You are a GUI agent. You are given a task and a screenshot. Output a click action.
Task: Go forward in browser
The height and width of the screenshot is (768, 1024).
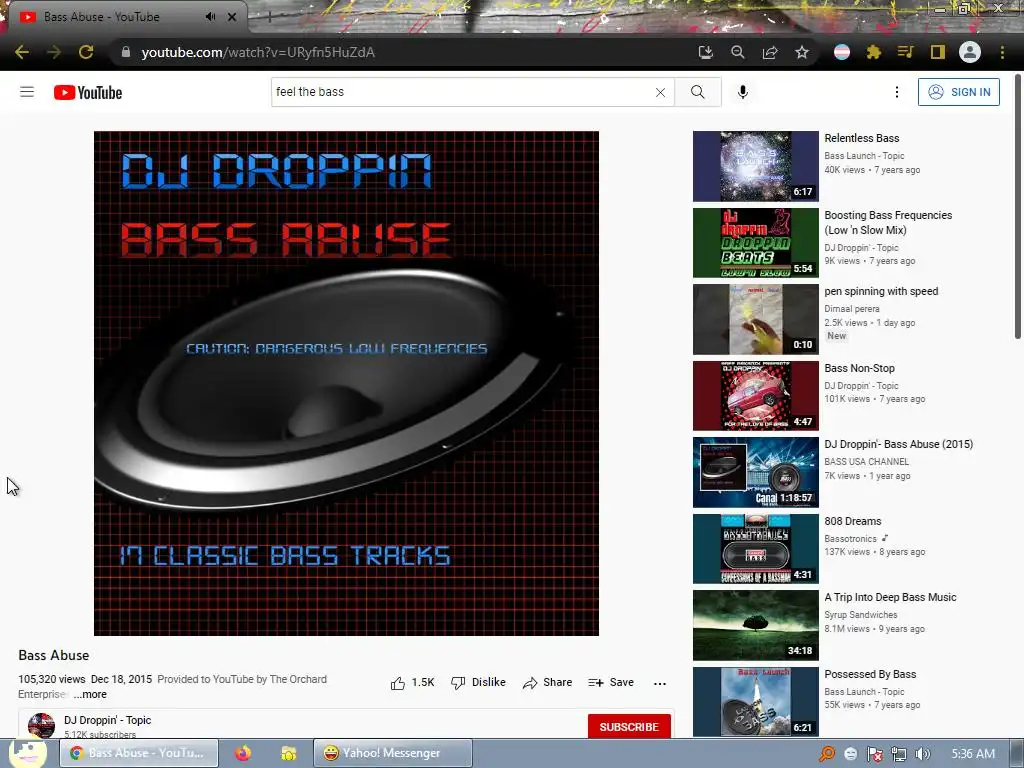click(x=54, y=52)
